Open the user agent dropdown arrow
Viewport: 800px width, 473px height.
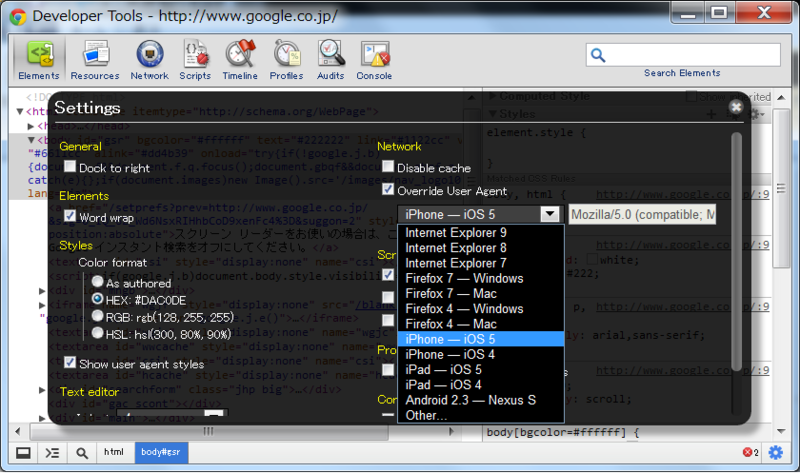pyautogui.click(x=550, y=214)
